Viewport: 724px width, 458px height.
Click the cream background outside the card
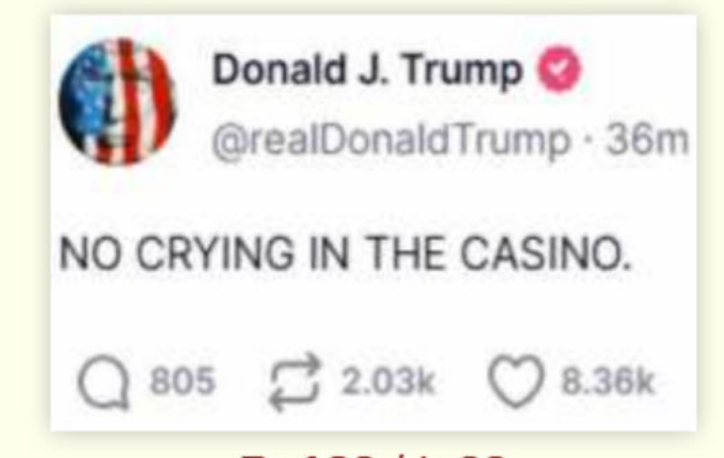[x=23, y=231]
